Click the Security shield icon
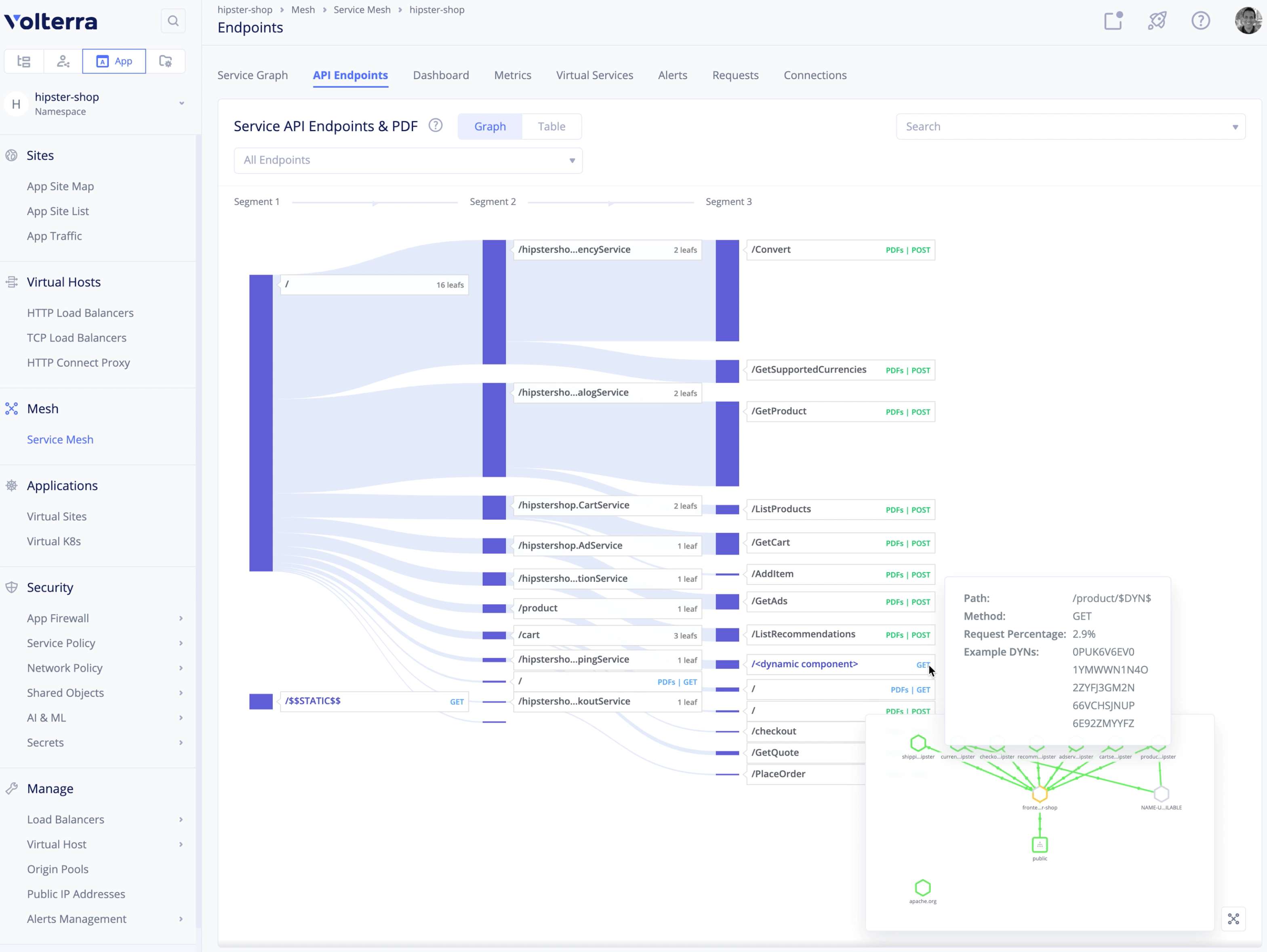This screenshot has height=952, width=1267. pyautogui.click(x=11, y=587)
